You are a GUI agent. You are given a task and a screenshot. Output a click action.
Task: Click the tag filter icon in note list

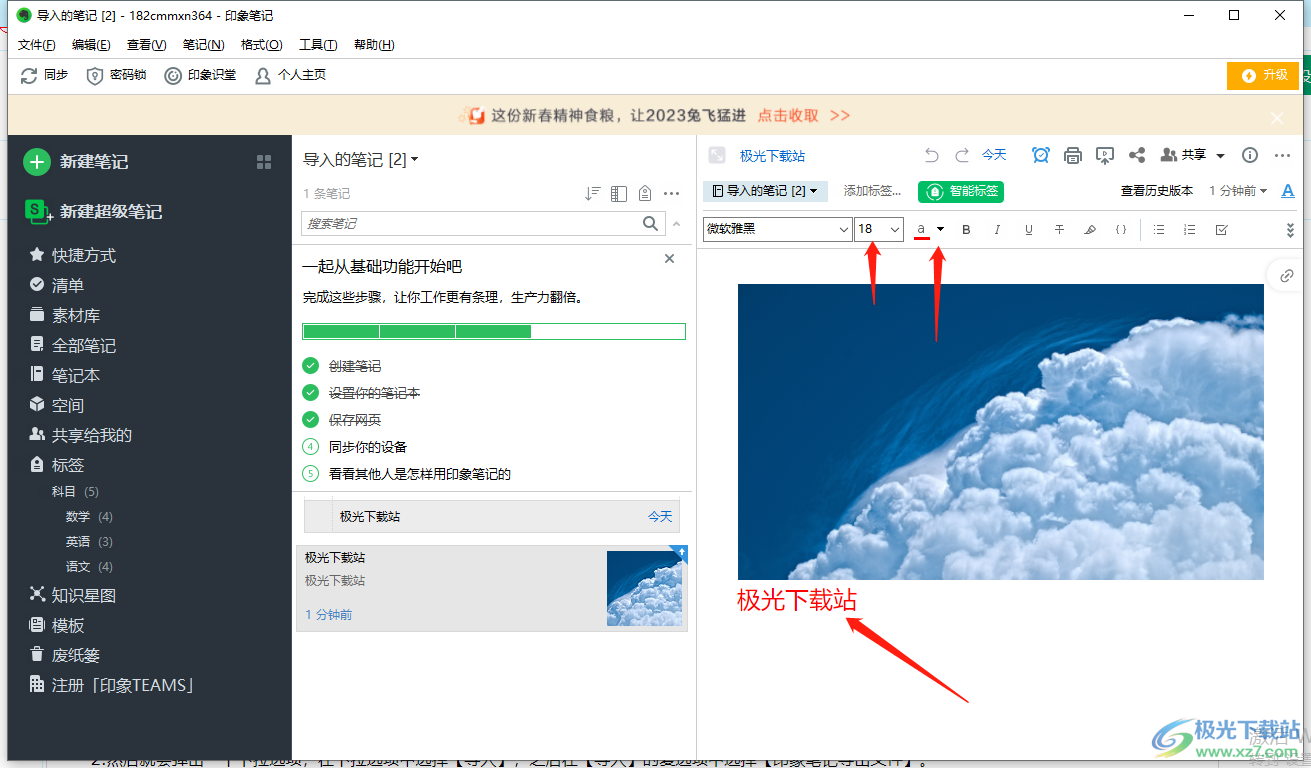click(645, 194)
